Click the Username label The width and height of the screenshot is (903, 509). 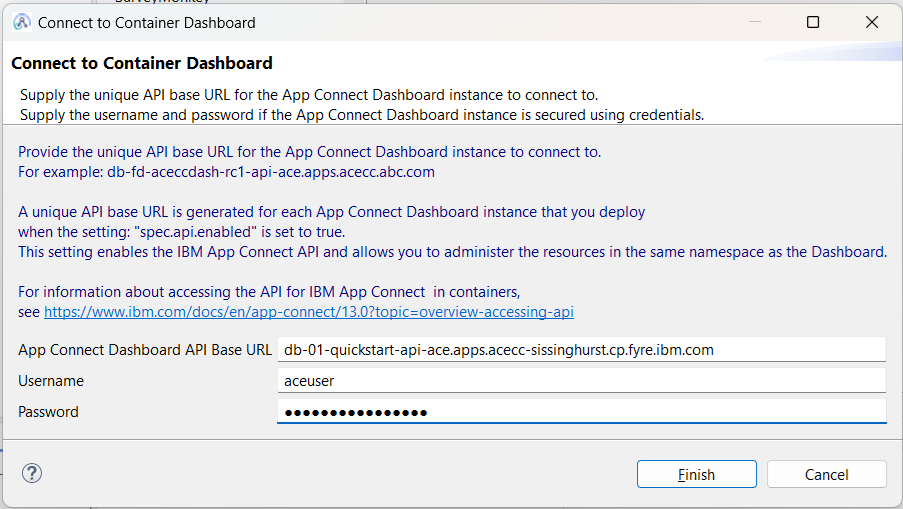click(x=51, y=381)
